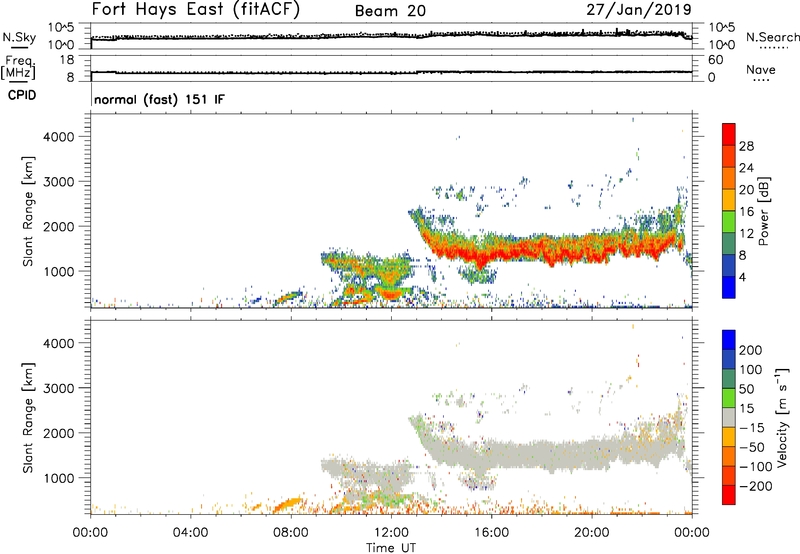800x554 pixels.
Task: Click the 'CPID' label
Action: tap(22, 95)
